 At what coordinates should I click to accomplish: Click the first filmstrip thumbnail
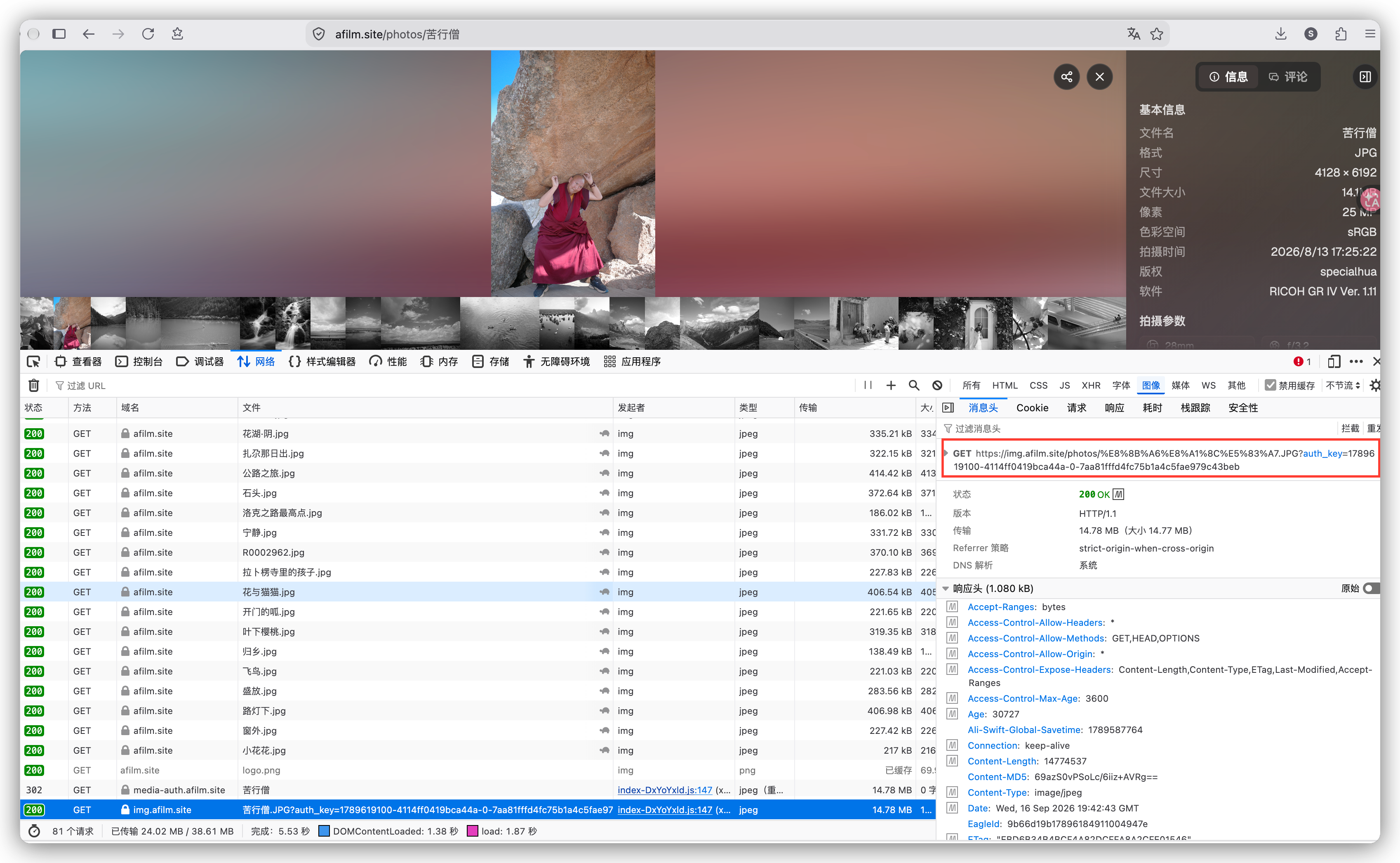coord(37,323)
